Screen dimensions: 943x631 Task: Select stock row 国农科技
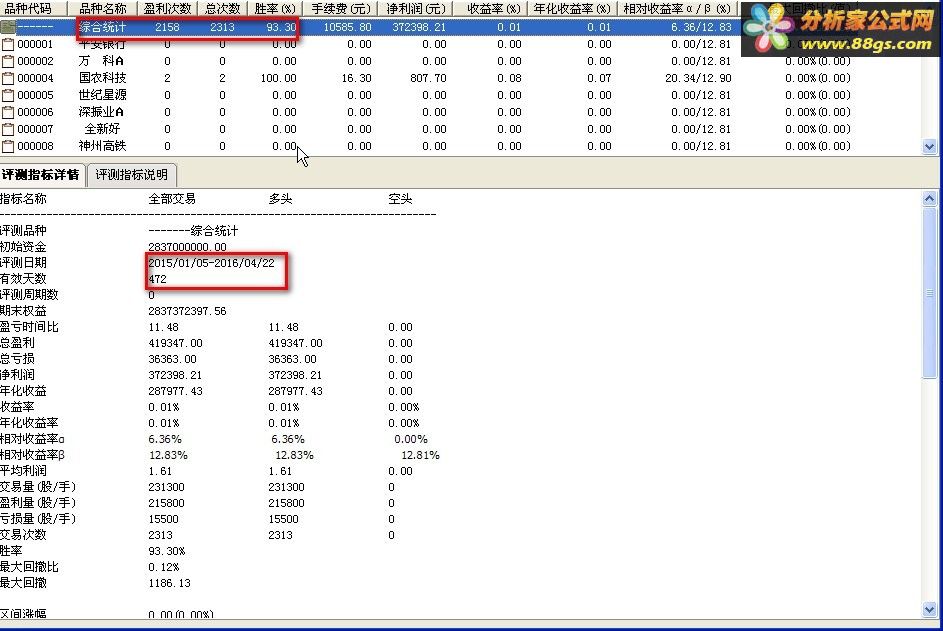tap(460, 78)
